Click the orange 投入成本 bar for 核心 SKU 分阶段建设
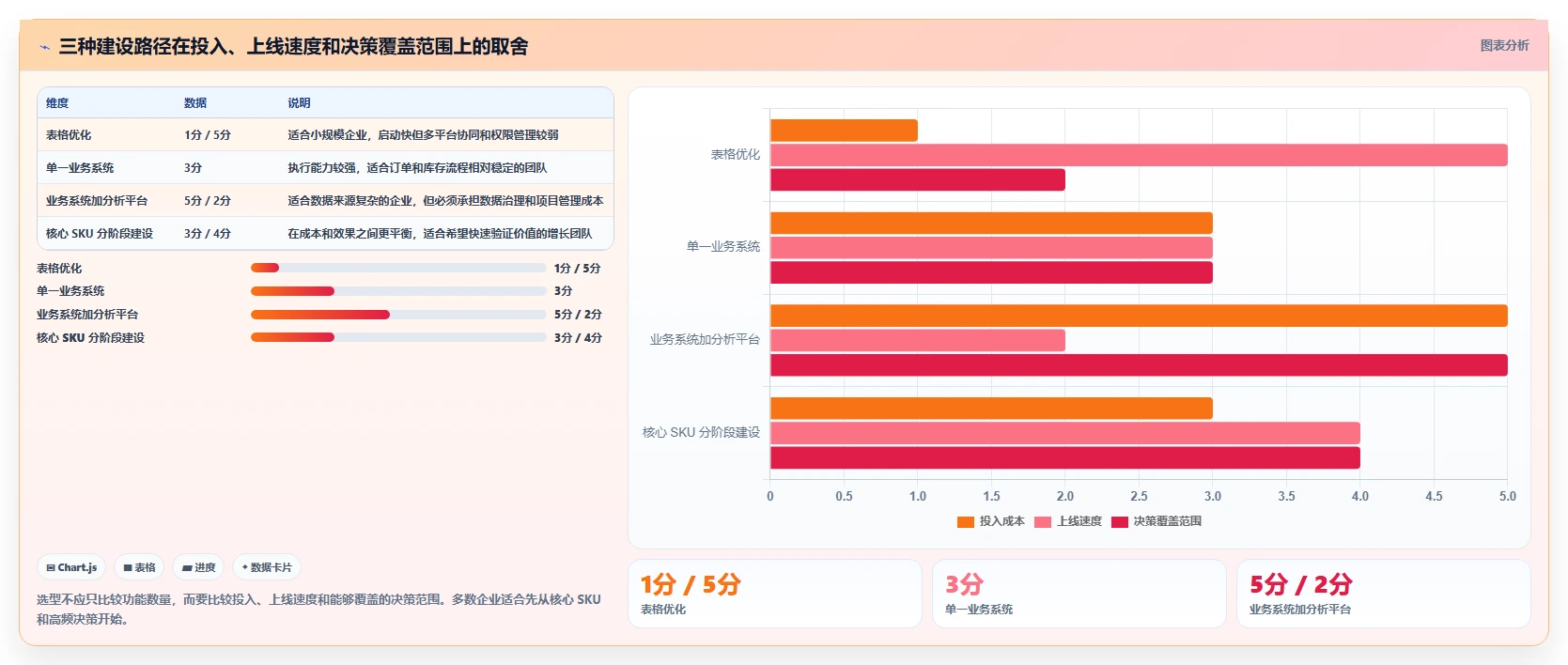 (x=991, y=409)
